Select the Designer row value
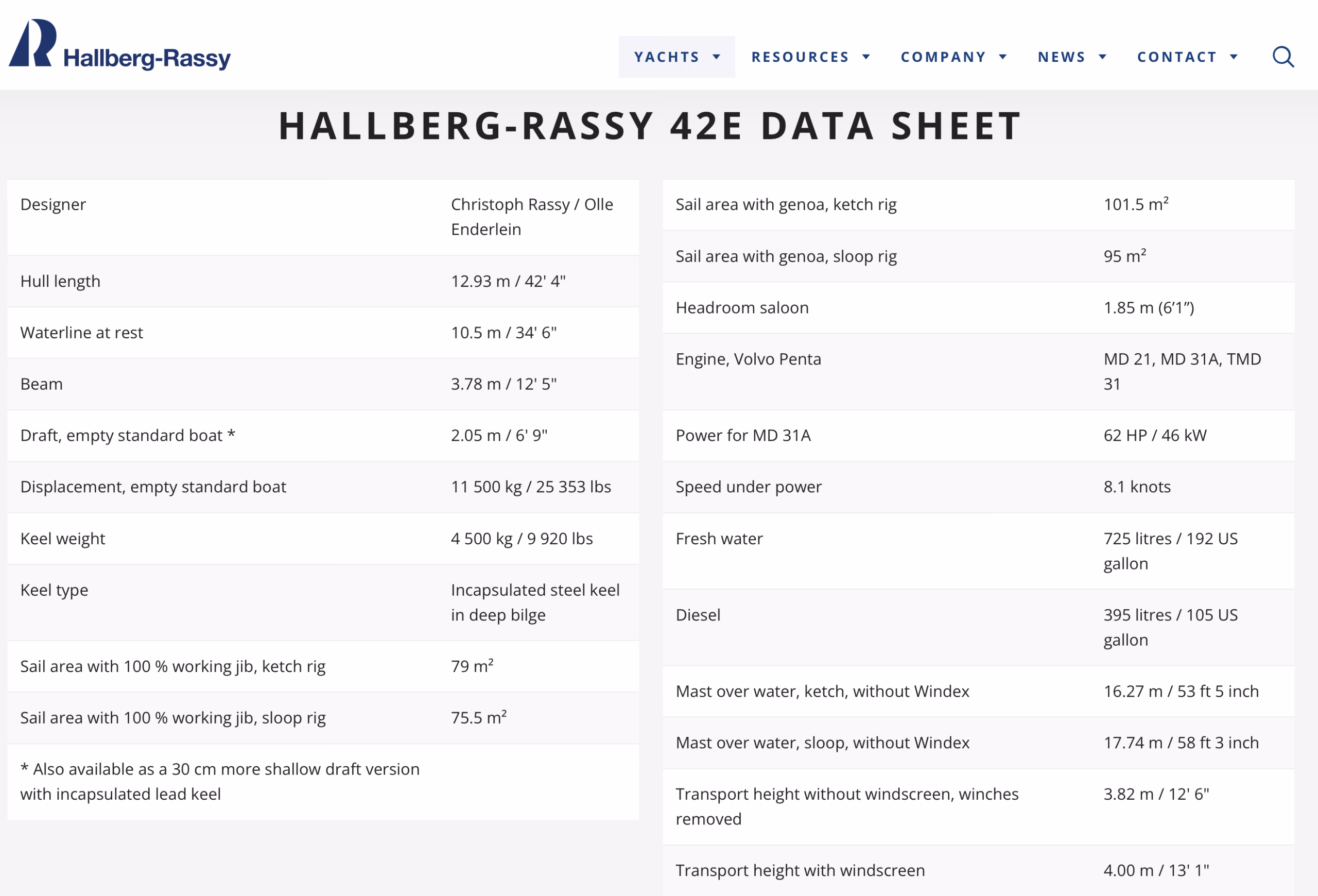Image resolution: width=1318 pixels, height=896 pixels. point(532,217)
